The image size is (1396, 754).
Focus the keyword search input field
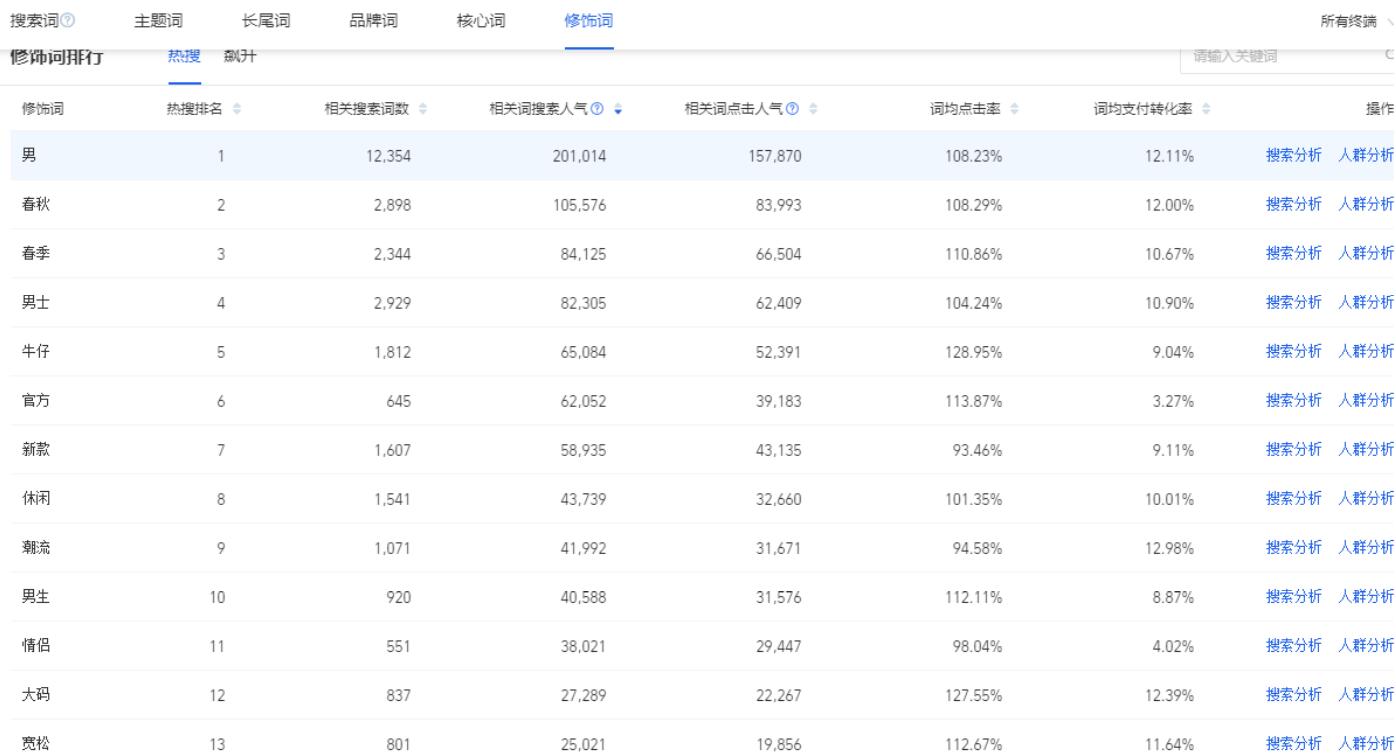pyautogui.click(x=1288, y=57)
